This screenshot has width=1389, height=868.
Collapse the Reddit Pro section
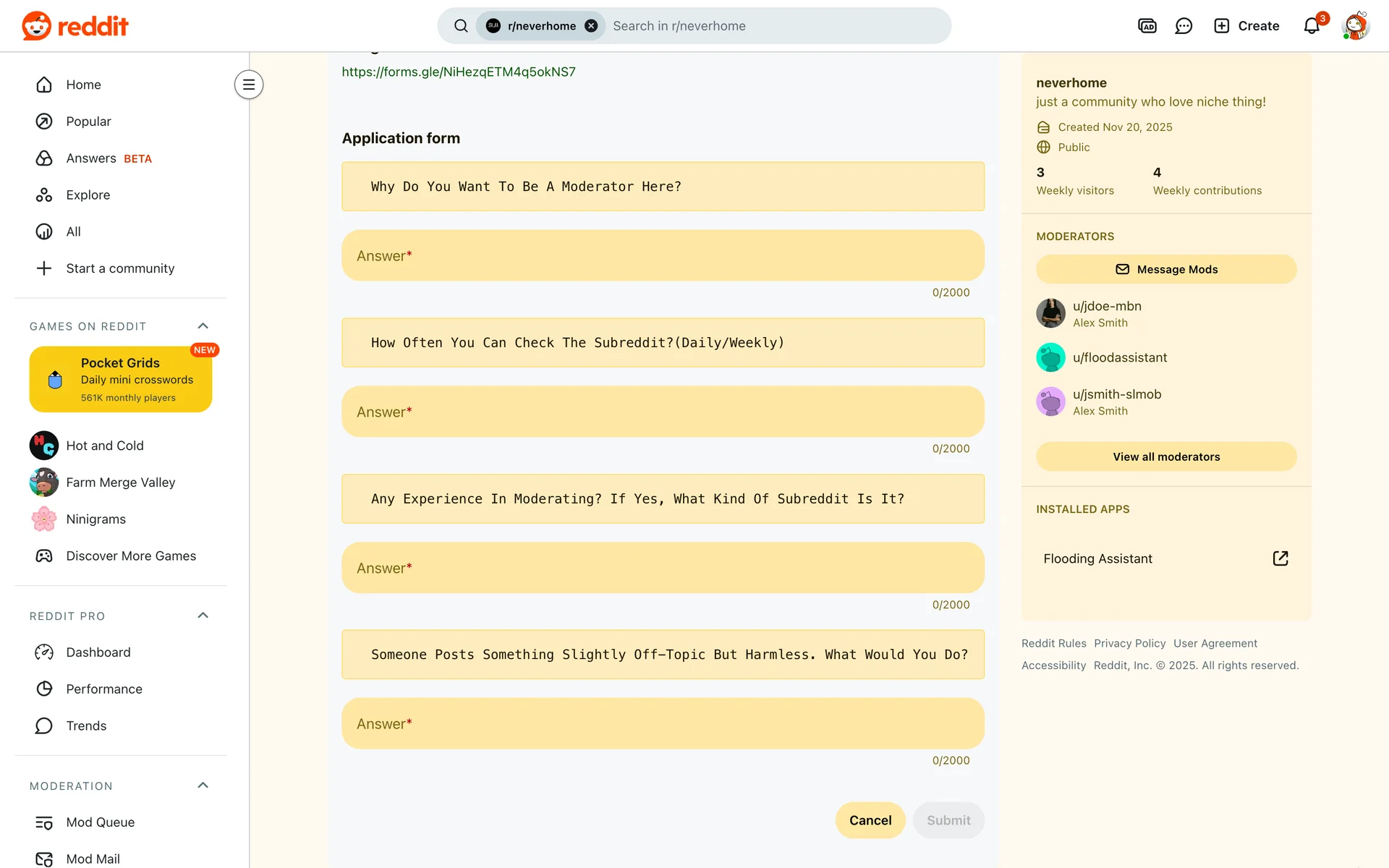tap(203, 616)
